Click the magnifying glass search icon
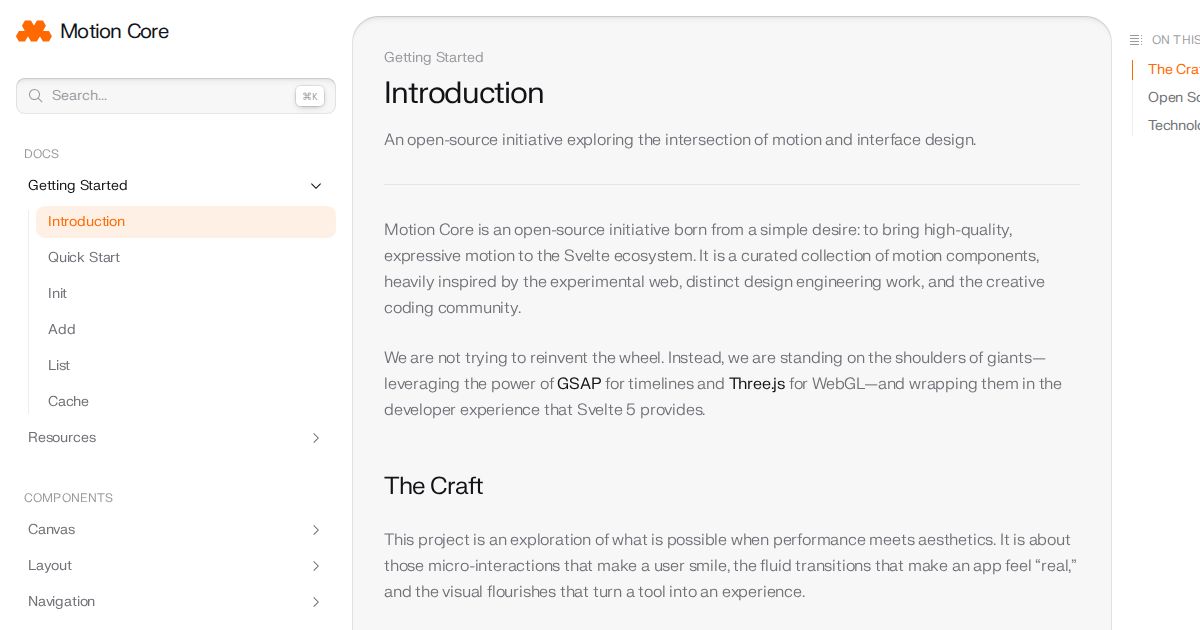 tap(36, 96)
